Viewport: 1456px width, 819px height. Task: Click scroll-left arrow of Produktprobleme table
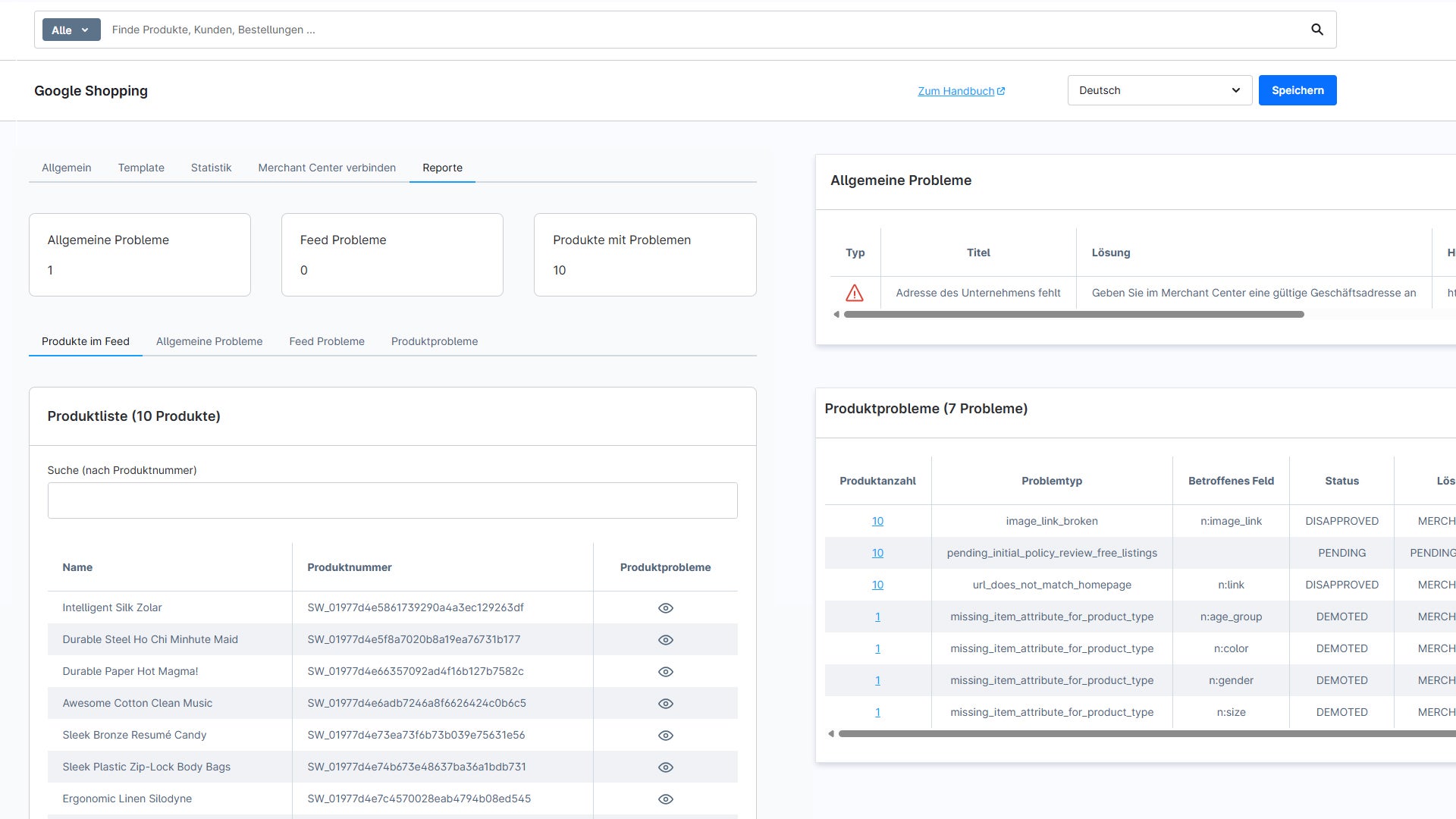831,733
